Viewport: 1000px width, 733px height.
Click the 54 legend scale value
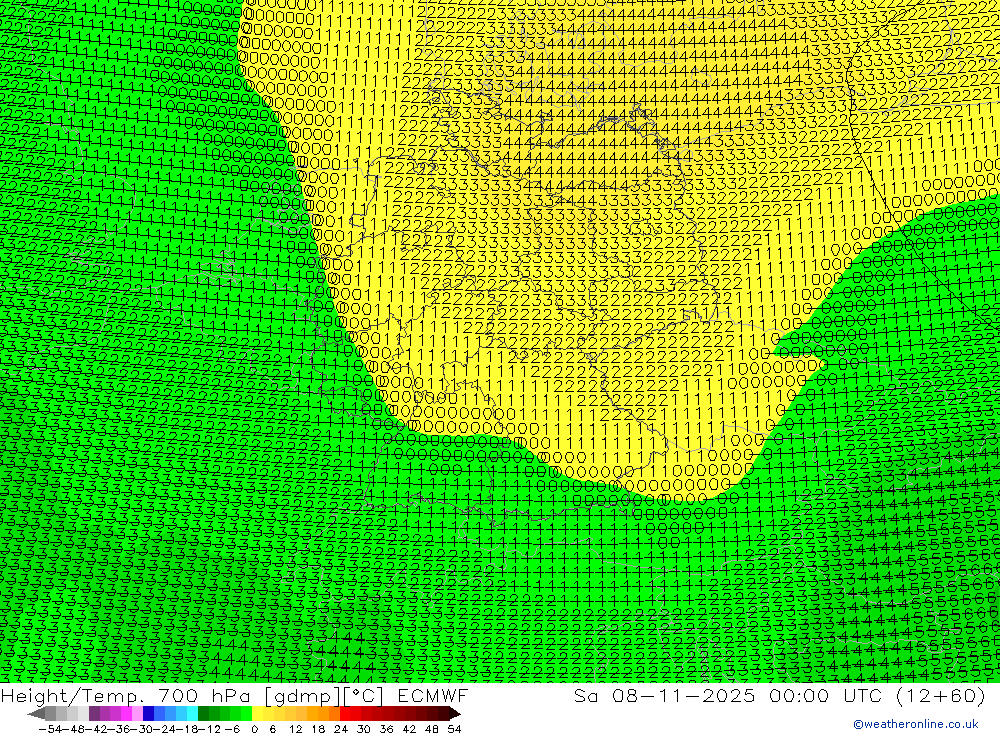(454, 729)
